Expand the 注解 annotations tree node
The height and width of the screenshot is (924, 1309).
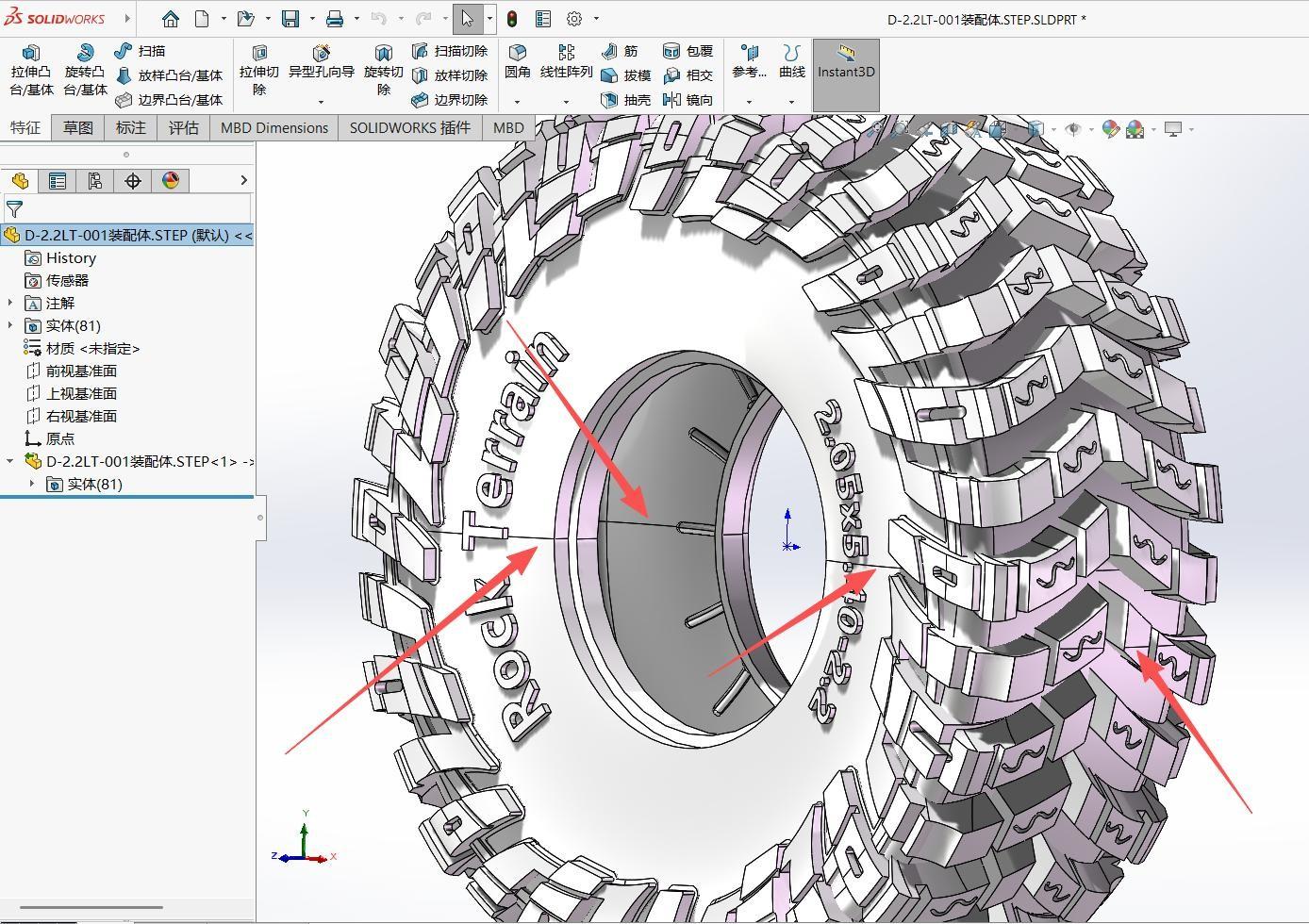10,303
